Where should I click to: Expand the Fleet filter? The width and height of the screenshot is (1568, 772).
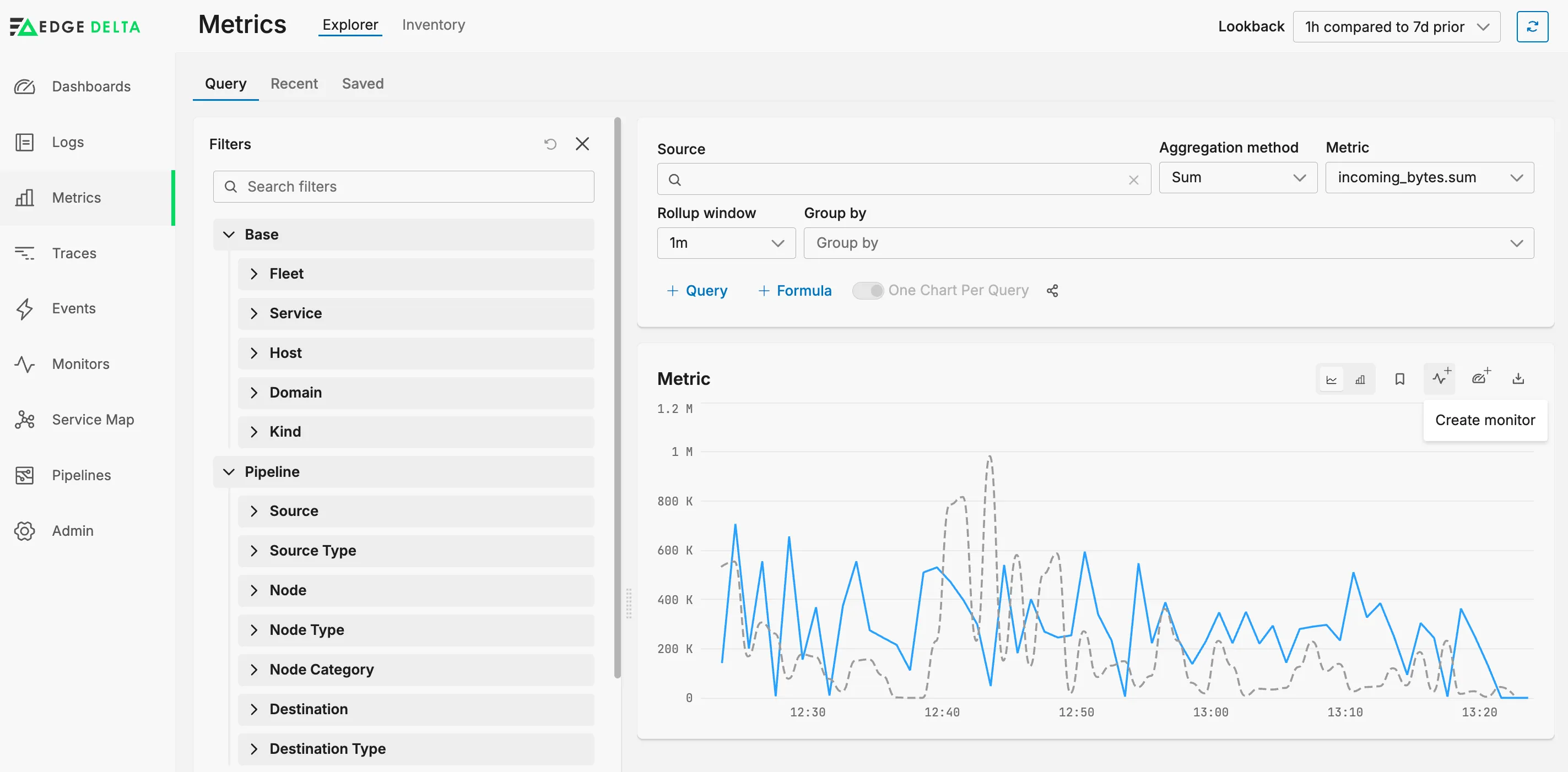[416, 274]
